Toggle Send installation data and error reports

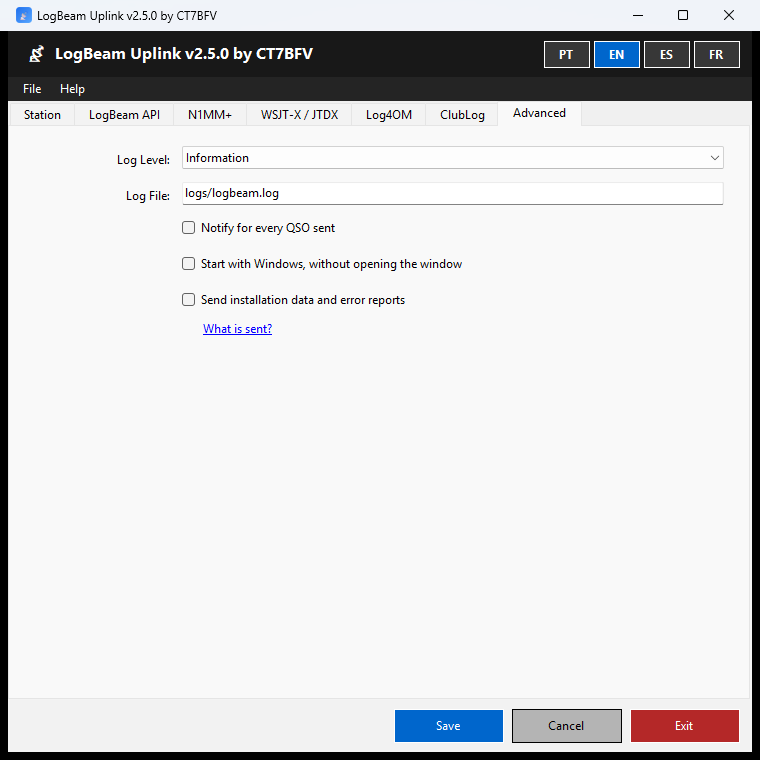pyautogui.click(x=189, y=300)
